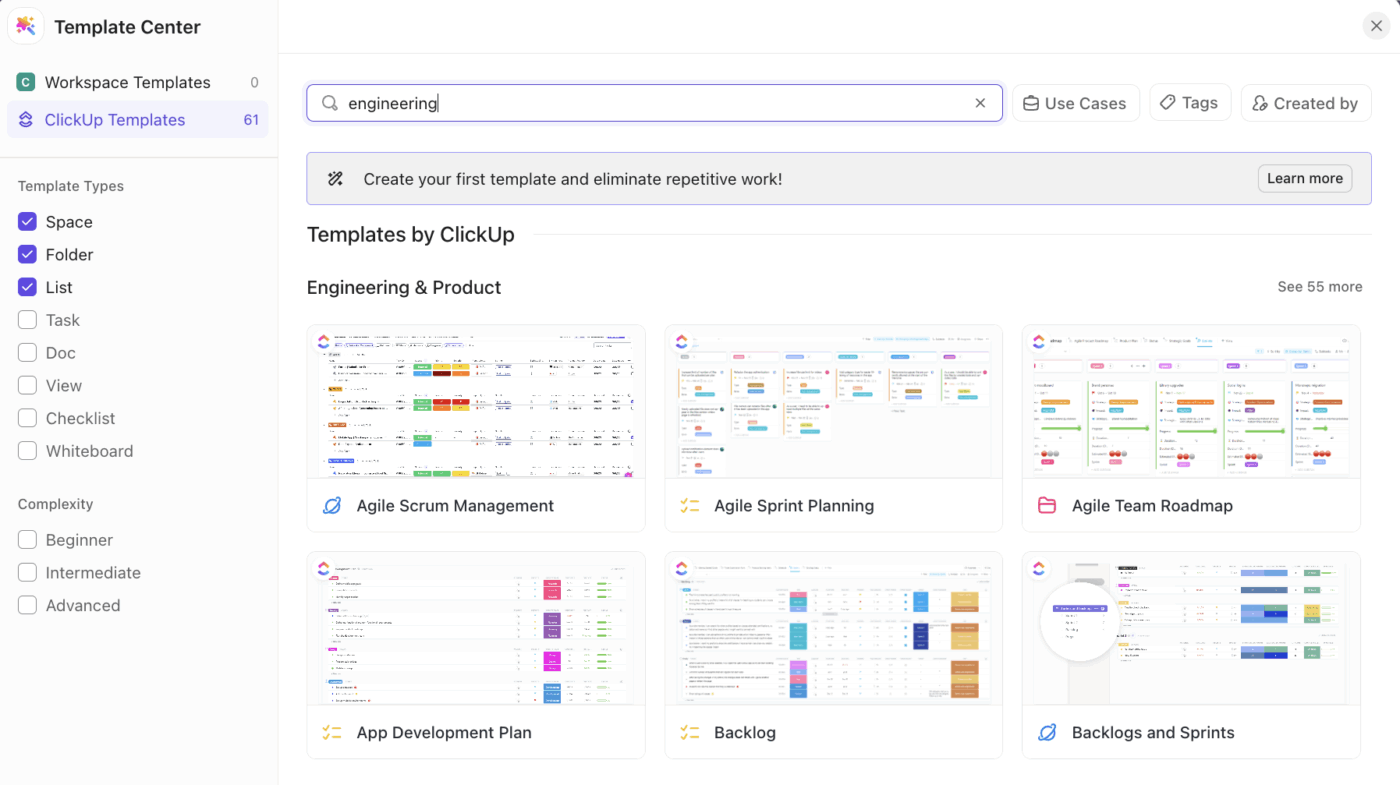Click the Agile Team Roadmap preview thumbnail

tap(1191, 402)
